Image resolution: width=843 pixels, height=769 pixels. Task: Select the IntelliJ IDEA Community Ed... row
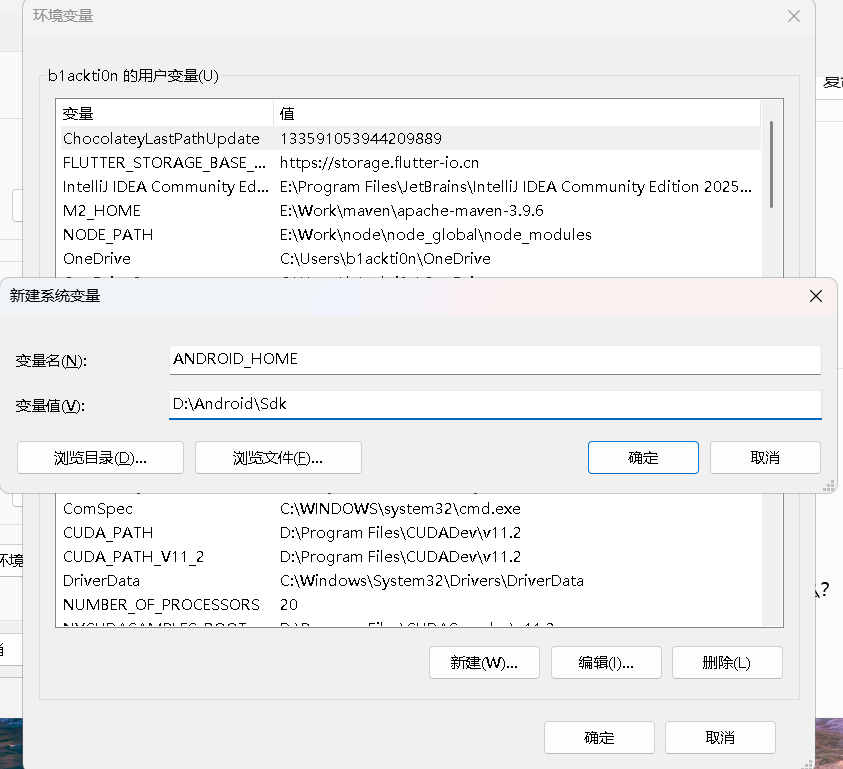pos(411,187)
